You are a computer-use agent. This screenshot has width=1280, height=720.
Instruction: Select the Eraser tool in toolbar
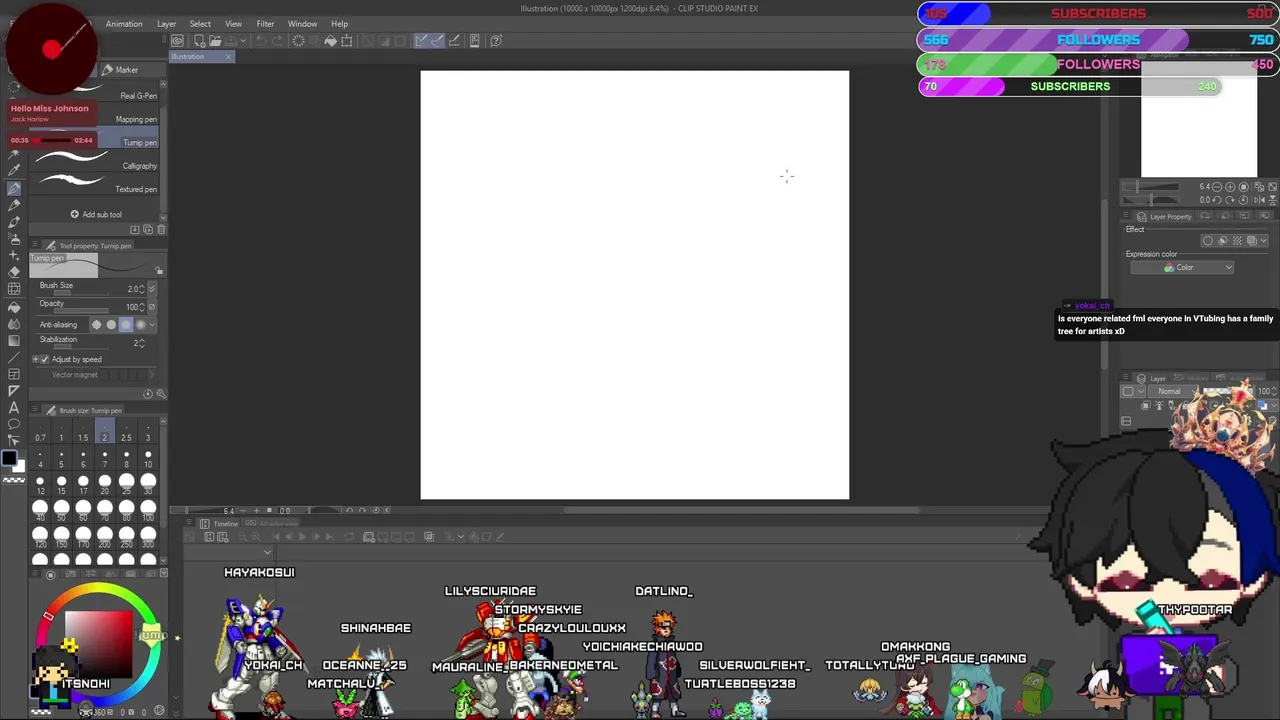click(x=14, y=272)
